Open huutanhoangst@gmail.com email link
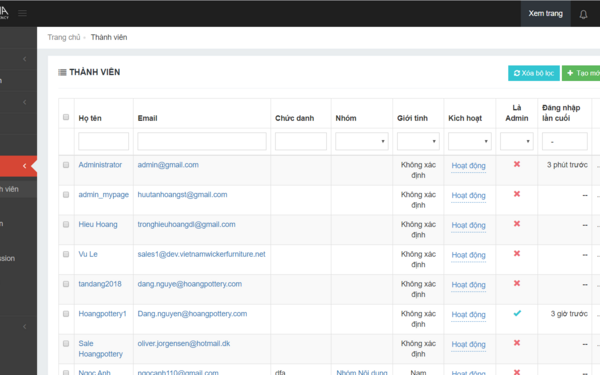 pyautogui.click(x=182, y=195)
